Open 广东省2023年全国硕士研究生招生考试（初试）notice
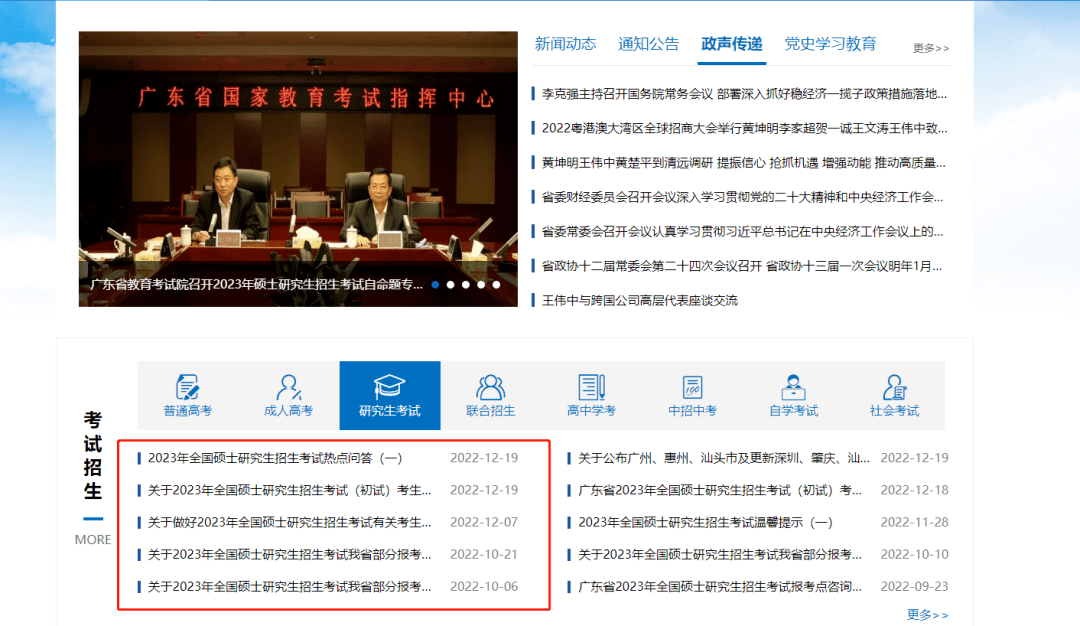The image size is (1080, 626). (x=720, y=490)
